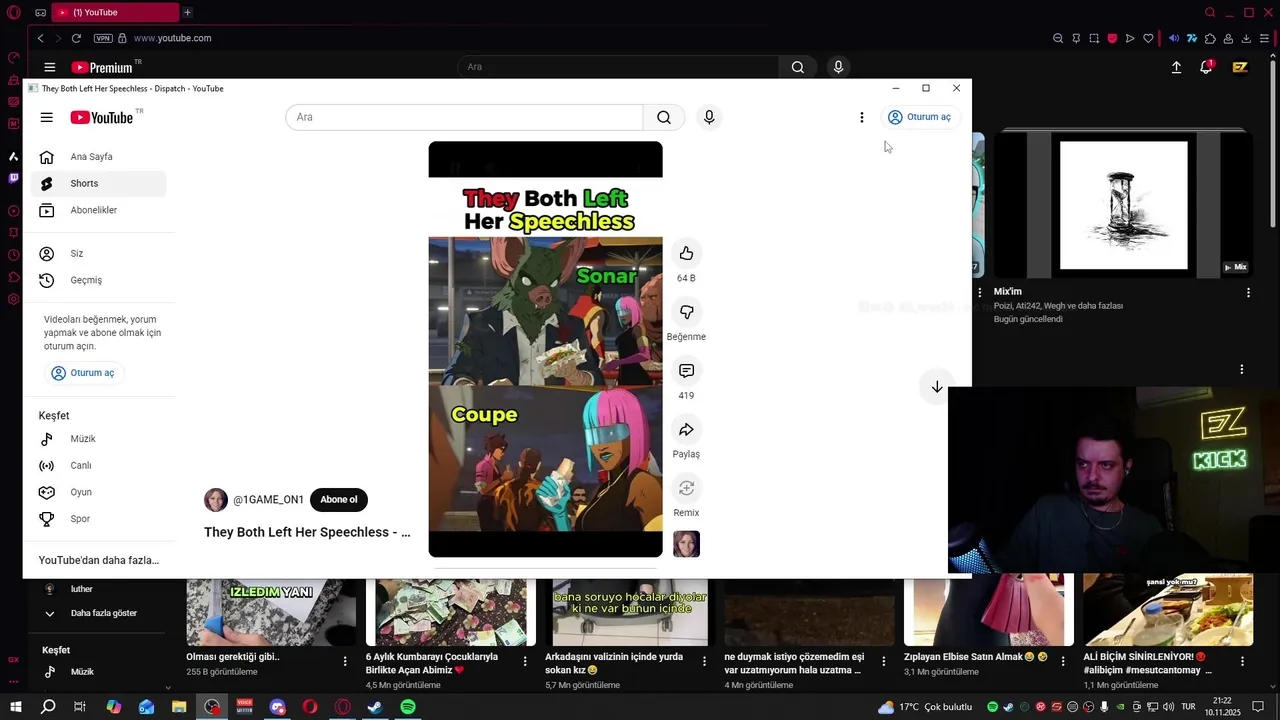Open Siz section in sidebar
Image resolution: width=1280 pixels, height=720 pixels.
pyautogui.click(x=98, y=254)
